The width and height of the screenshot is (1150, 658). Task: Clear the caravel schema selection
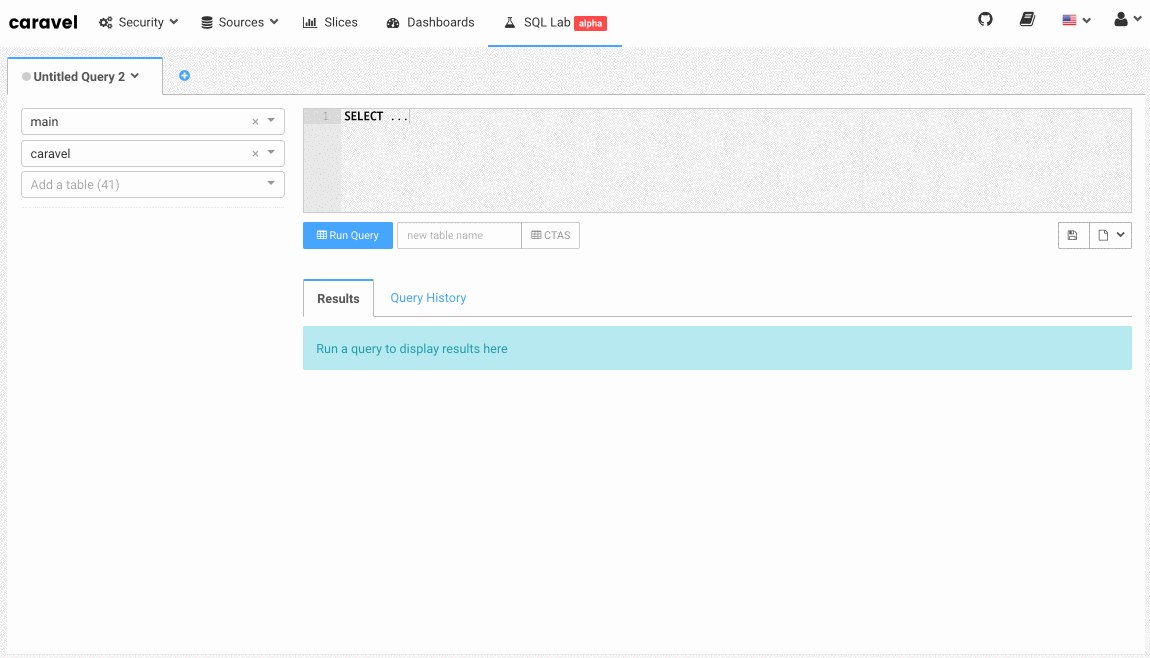(x=255, y=153)
